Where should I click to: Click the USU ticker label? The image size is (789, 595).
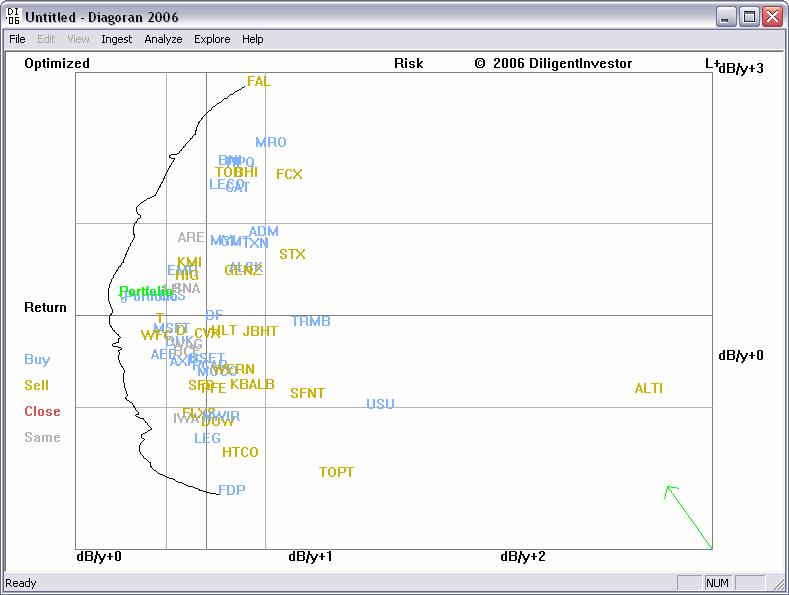(x=380, y=405)
